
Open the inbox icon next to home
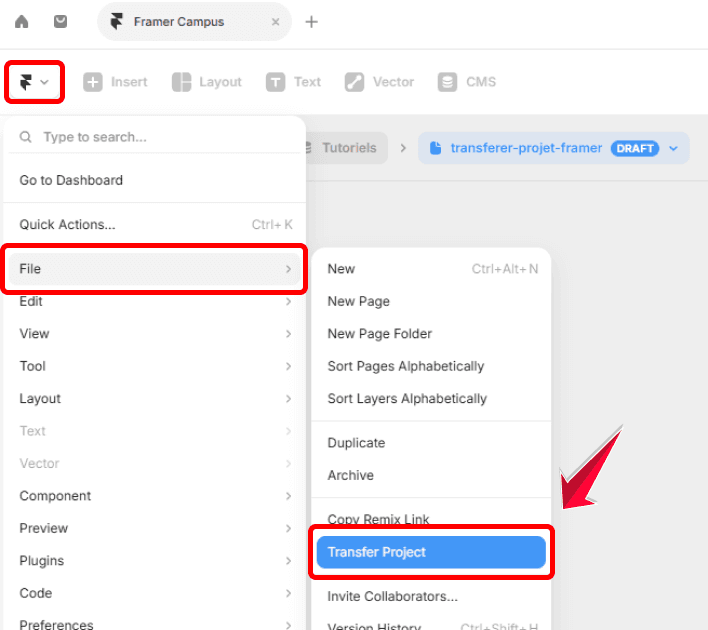pyautogui.click(x=60, y=21)
